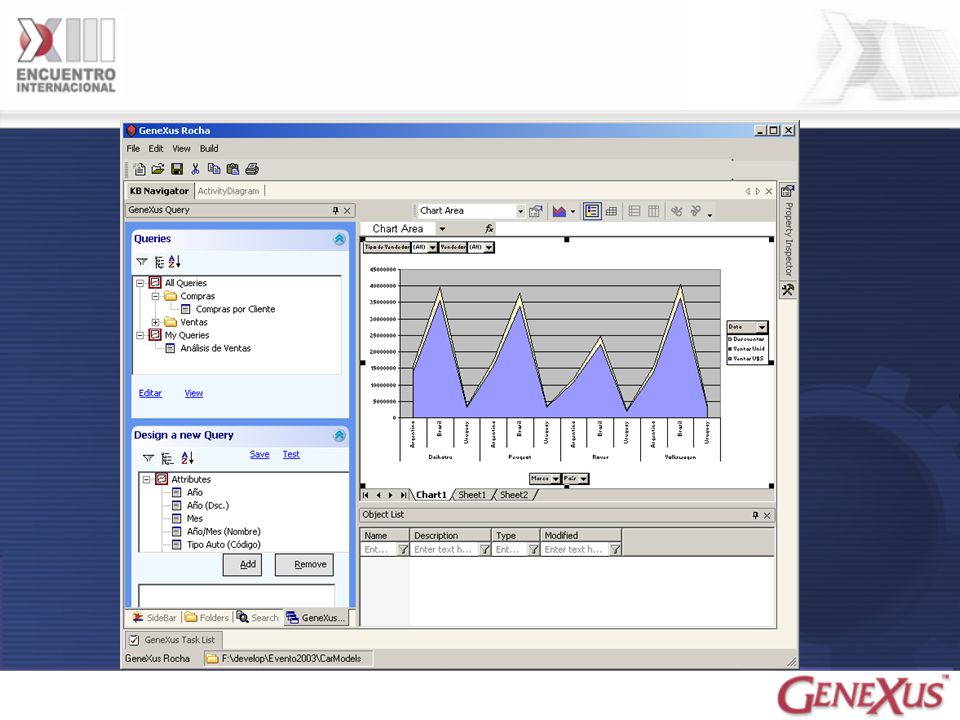Click the Print toolbar icon
The height and width of the screenshot is (720, 960).
[x=252, y=169]
